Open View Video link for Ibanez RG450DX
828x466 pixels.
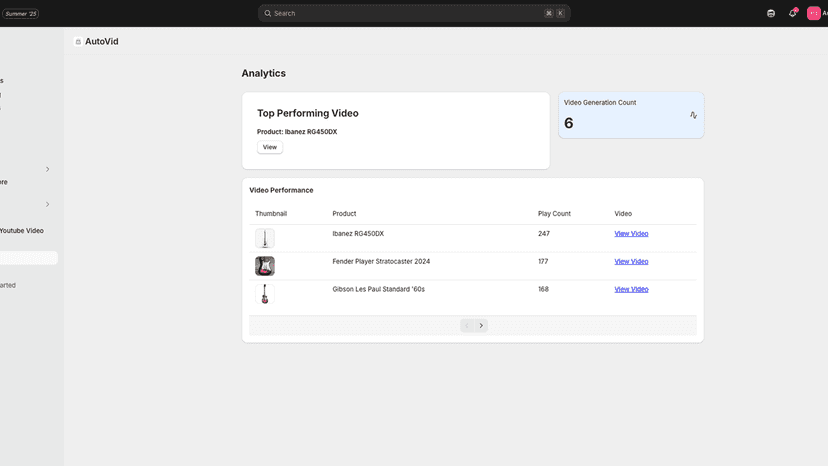631,234
